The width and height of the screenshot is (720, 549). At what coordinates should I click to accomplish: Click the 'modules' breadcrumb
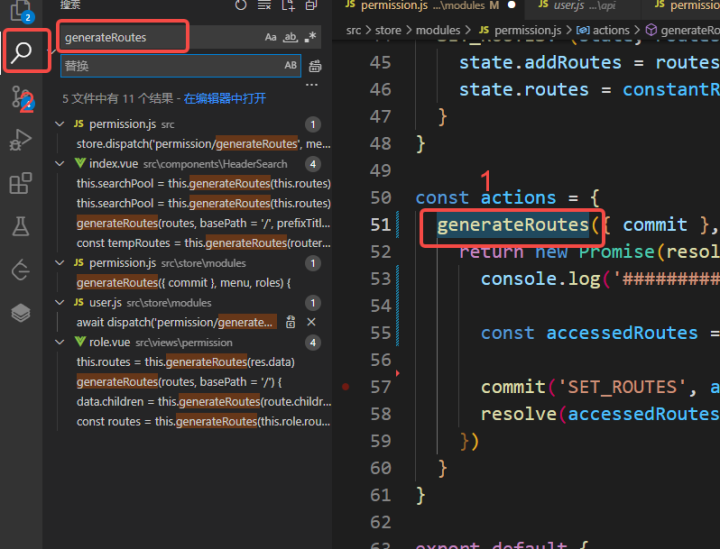(x=438, y=30)
